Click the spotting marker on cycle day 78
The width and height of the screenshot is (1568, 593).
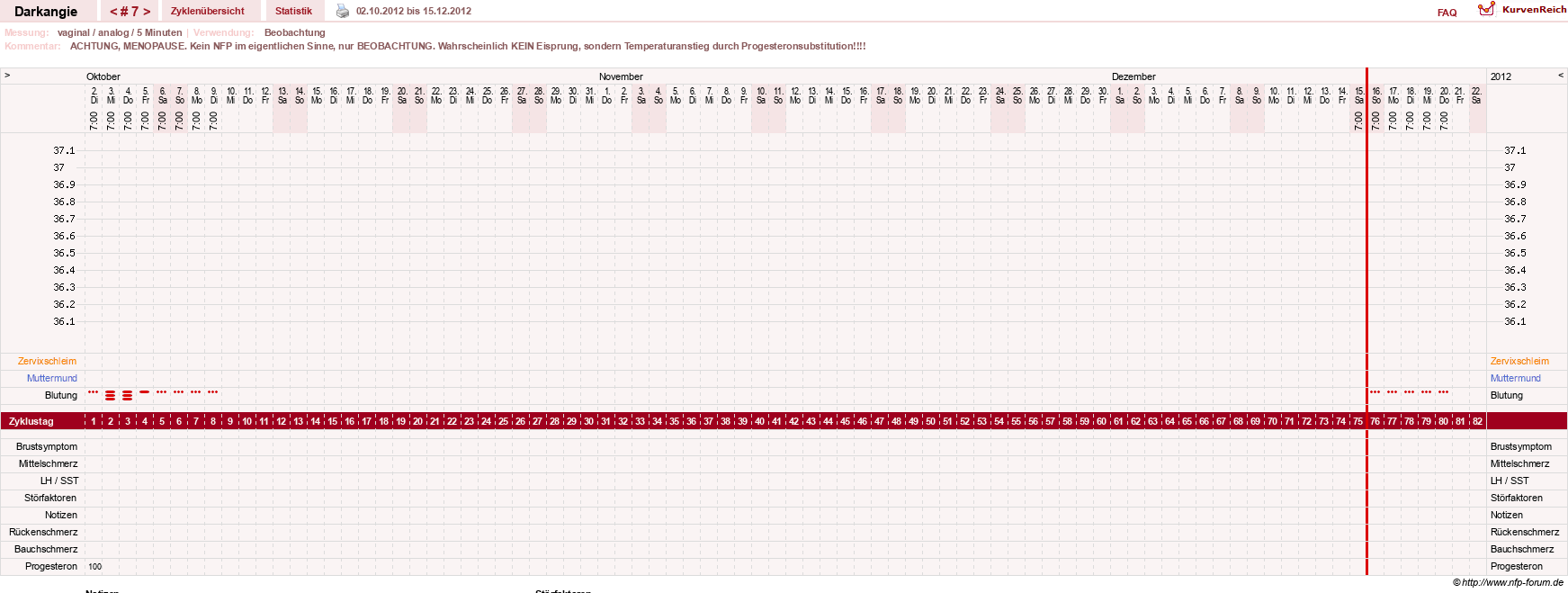click(1409, 392)
